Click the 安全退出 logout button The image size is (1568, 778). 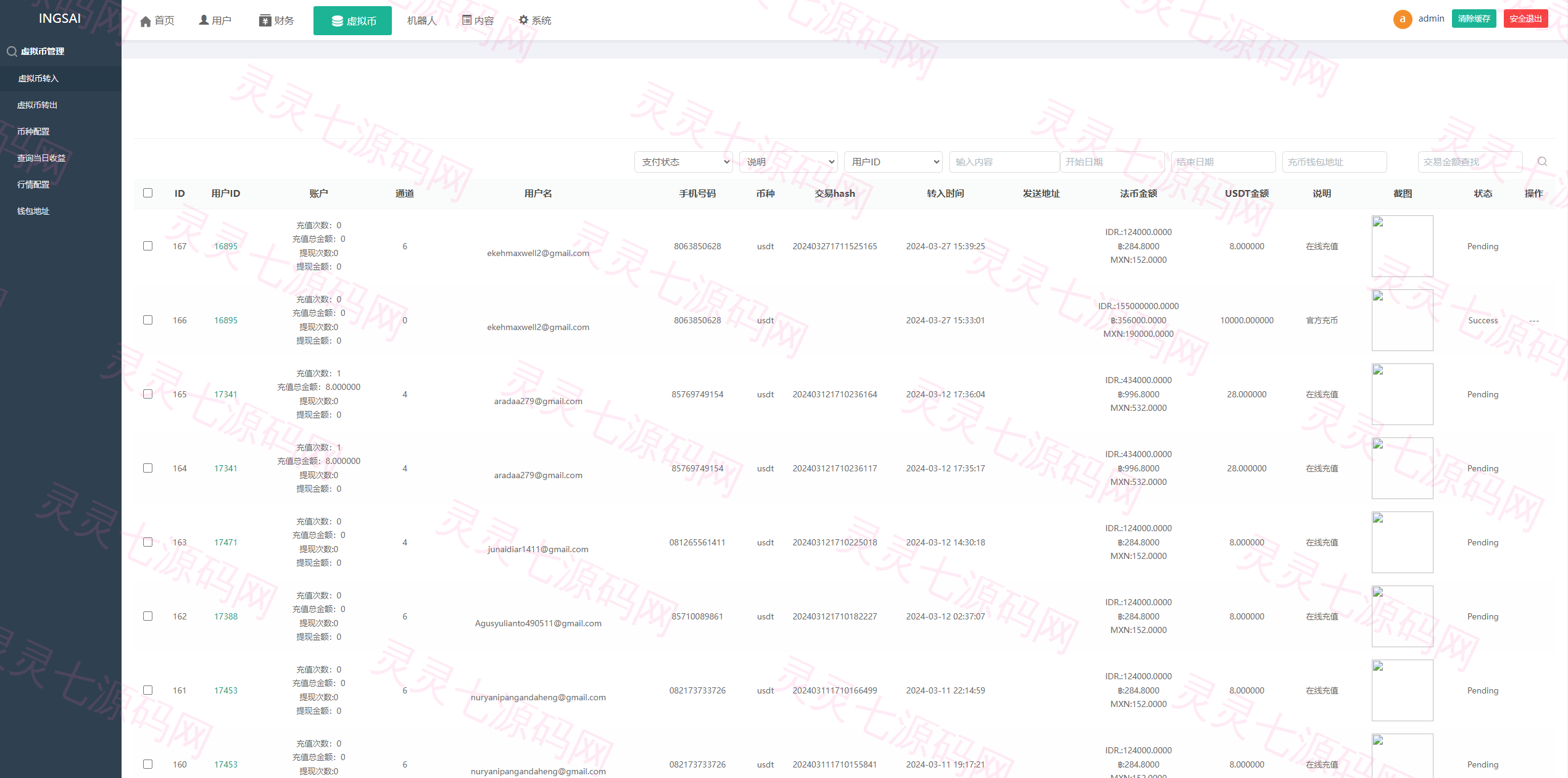tap(1525, 19)
